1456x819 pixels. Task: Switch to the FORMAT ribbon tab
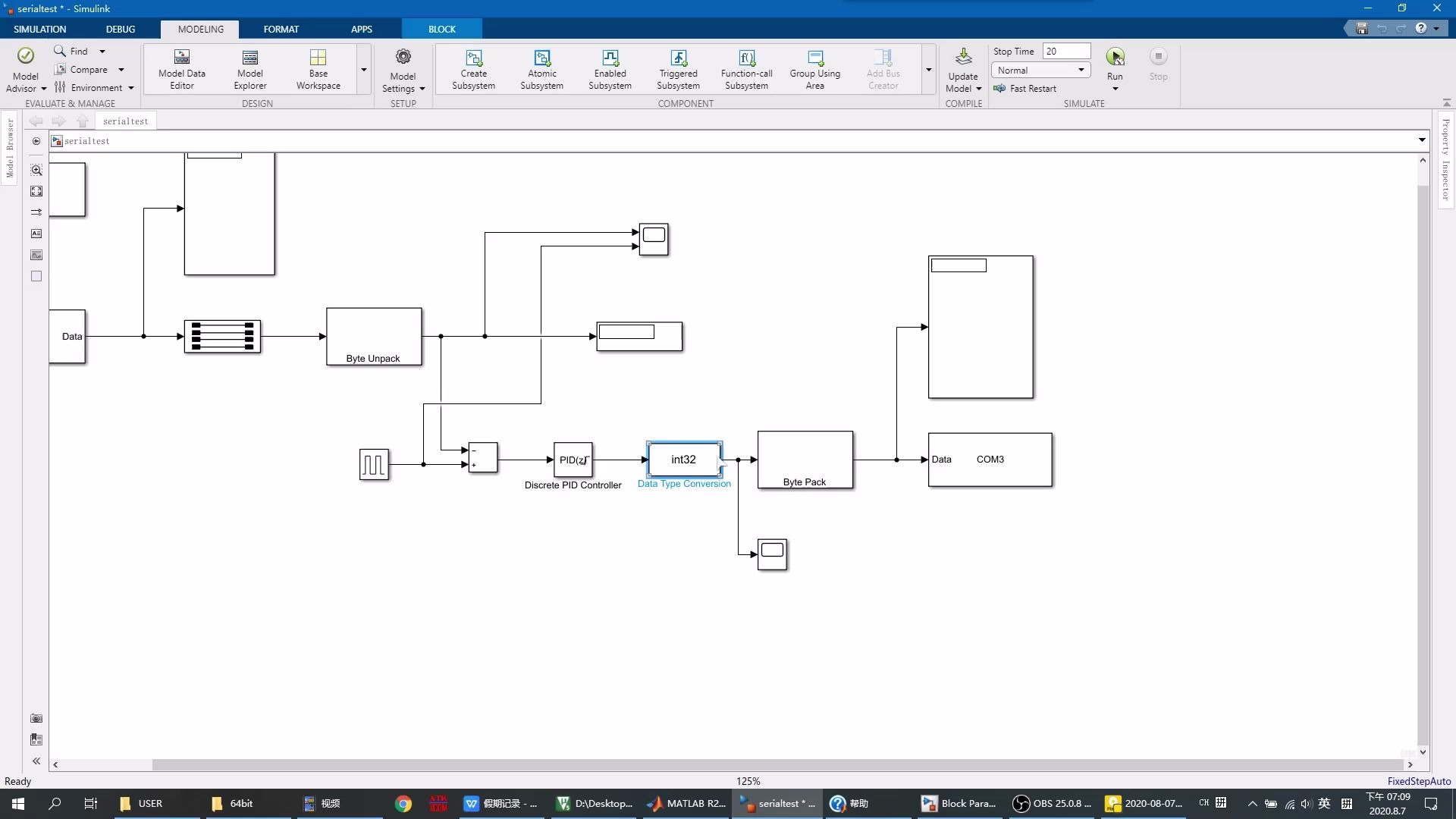tap(281, 29)
